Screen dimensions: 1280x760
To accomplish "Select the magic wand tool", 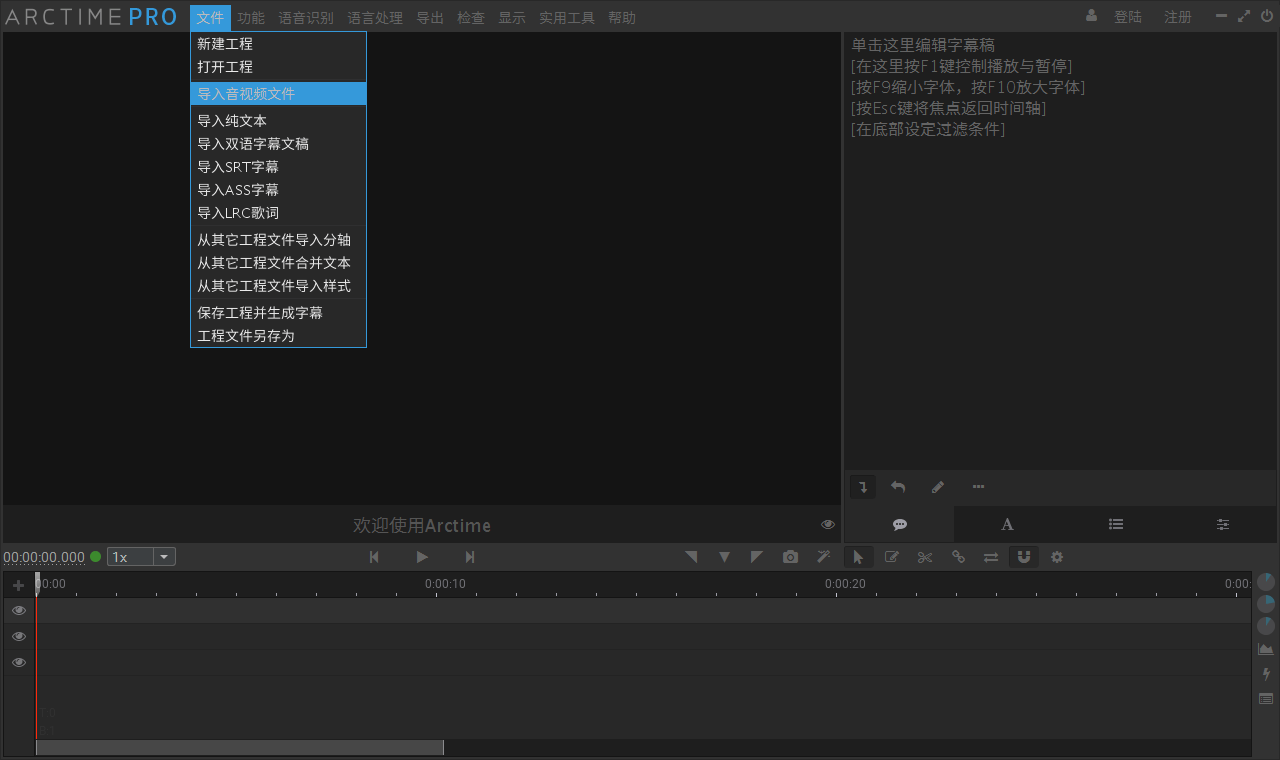I will pos(823,557).
